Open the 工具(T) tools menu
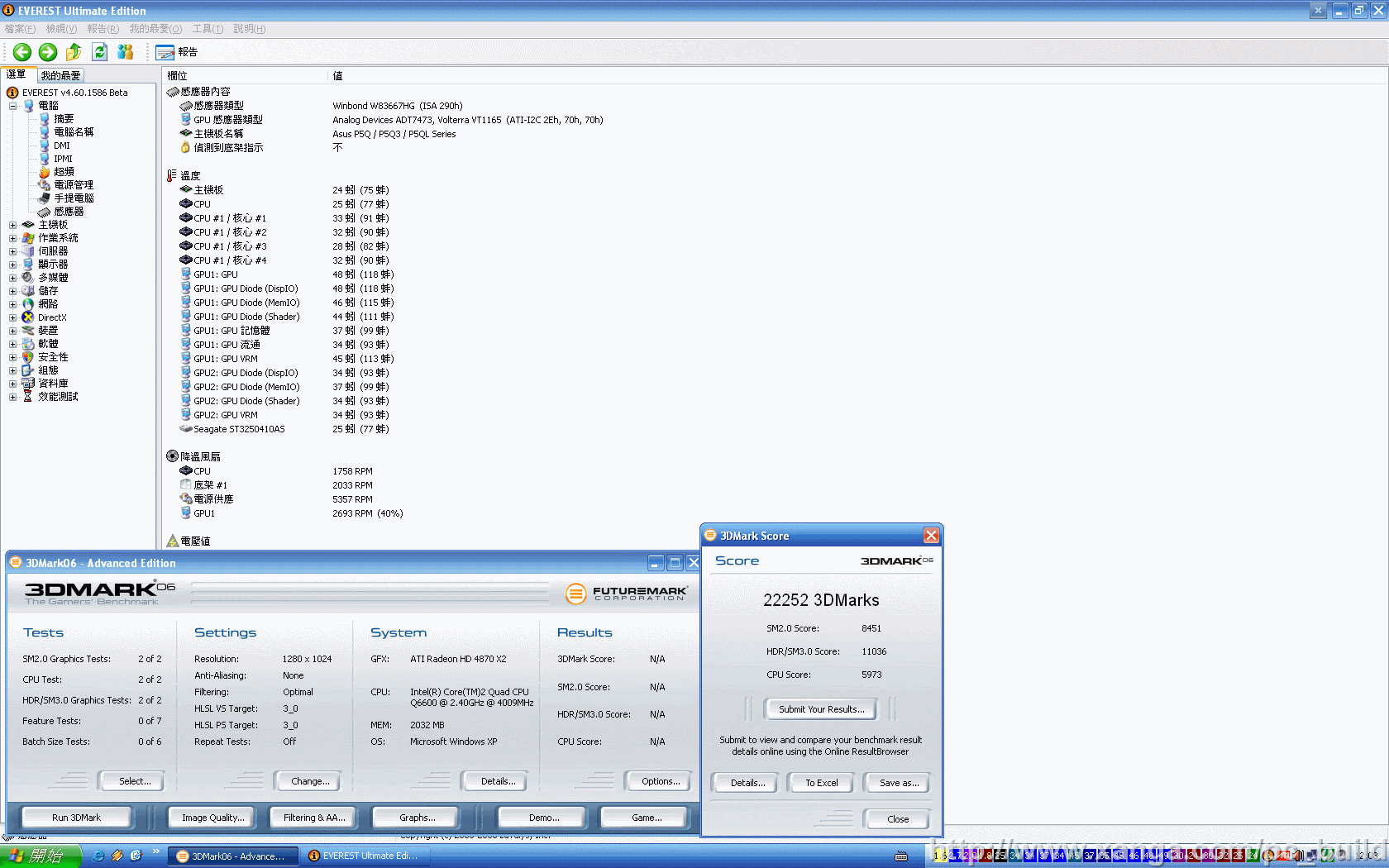The height and width of the screenshot is (868, 1389). (208, 29)
